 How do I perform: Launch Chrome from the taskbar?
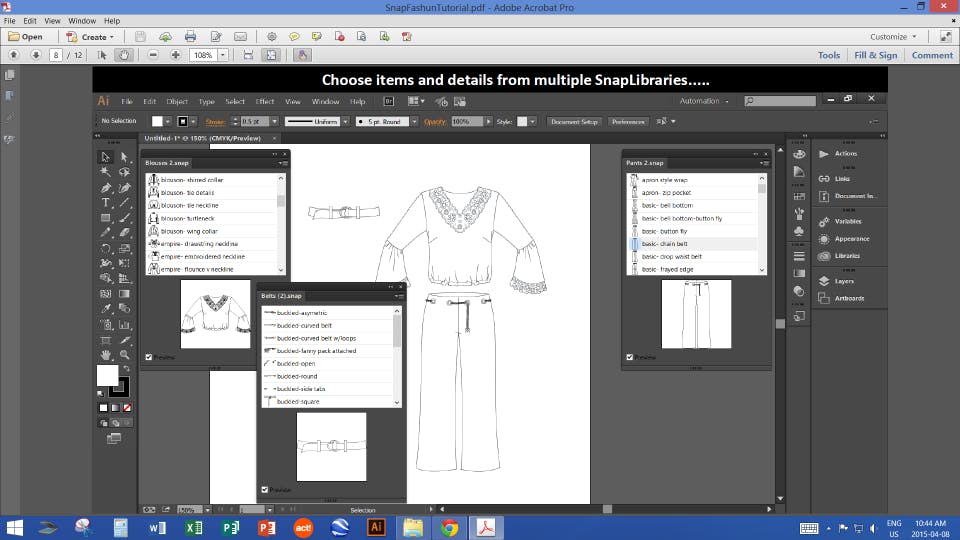(x=449, y=527)
